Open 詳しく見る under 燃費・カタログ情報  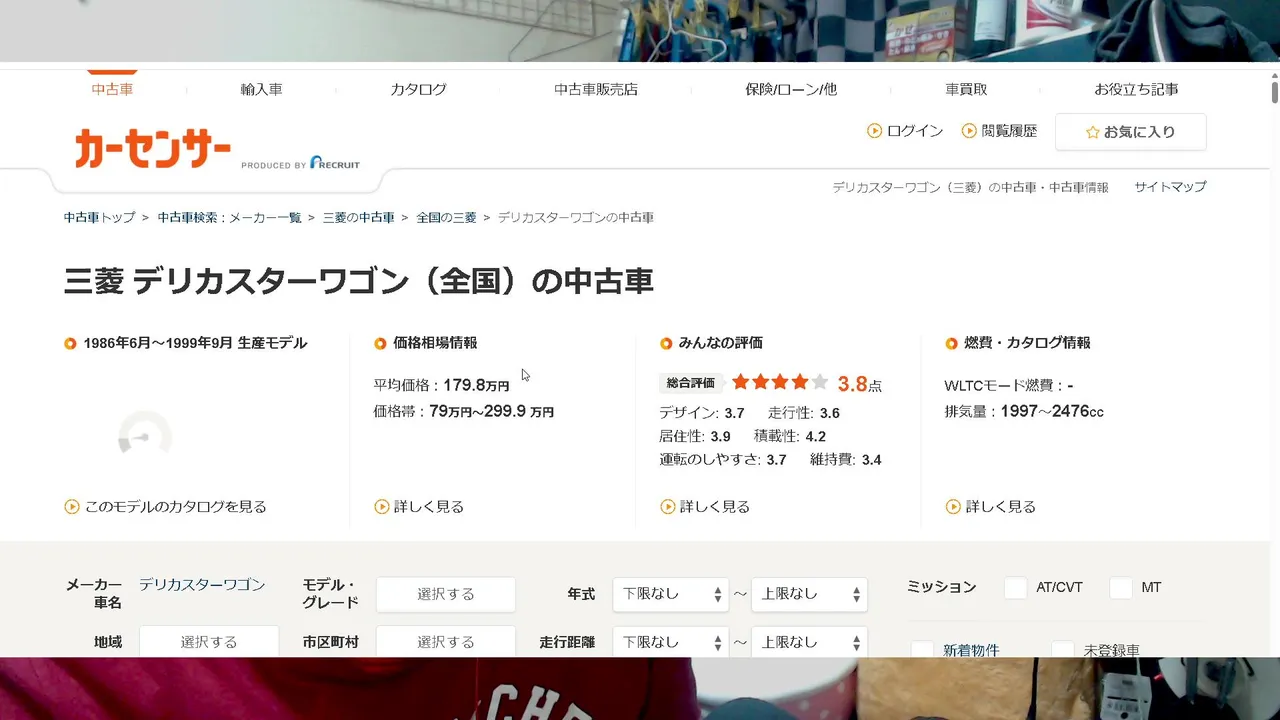click(x=1001, y=507)
